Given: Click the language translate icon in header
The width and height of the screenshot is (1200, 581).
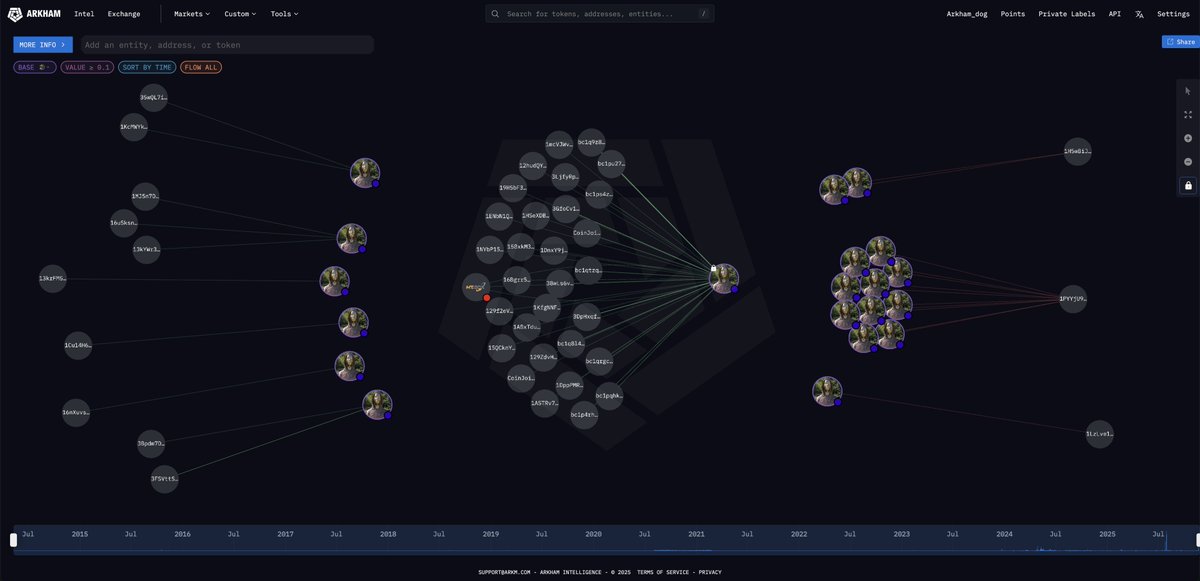Looking at the screenshot, I should click(1138, 14).
